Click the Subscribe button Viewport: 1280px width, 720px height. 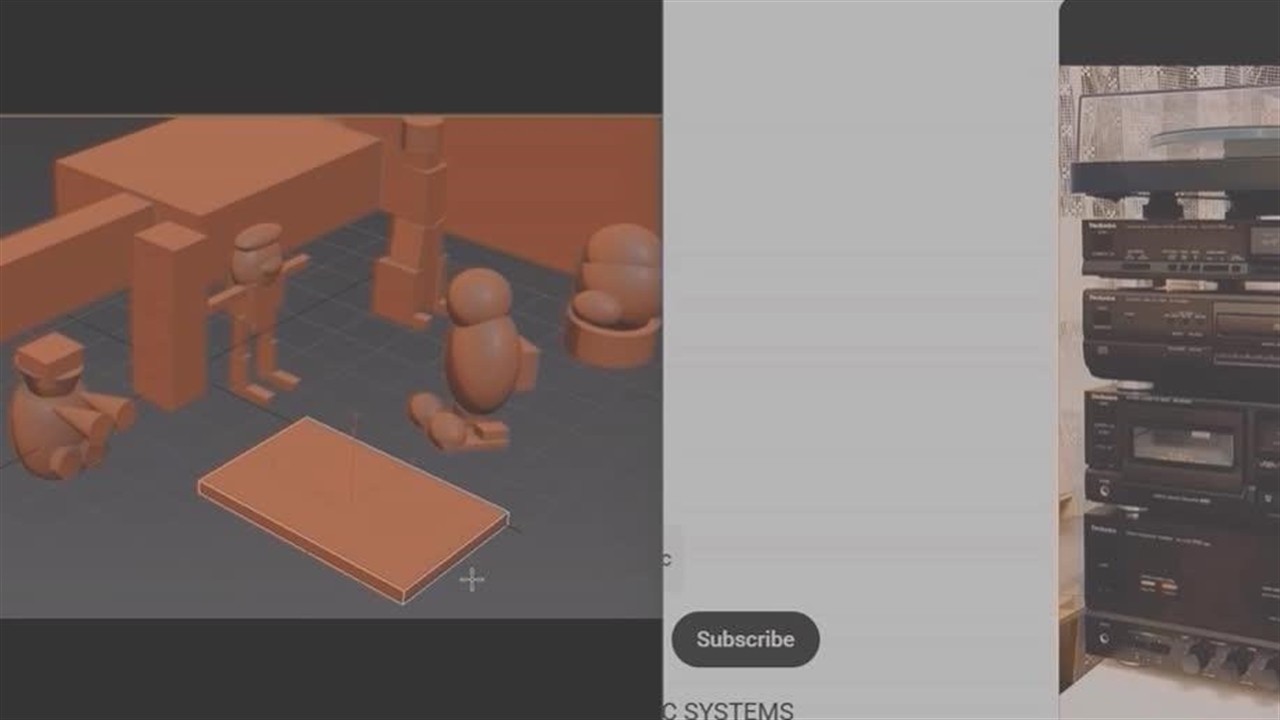(745, 639)
